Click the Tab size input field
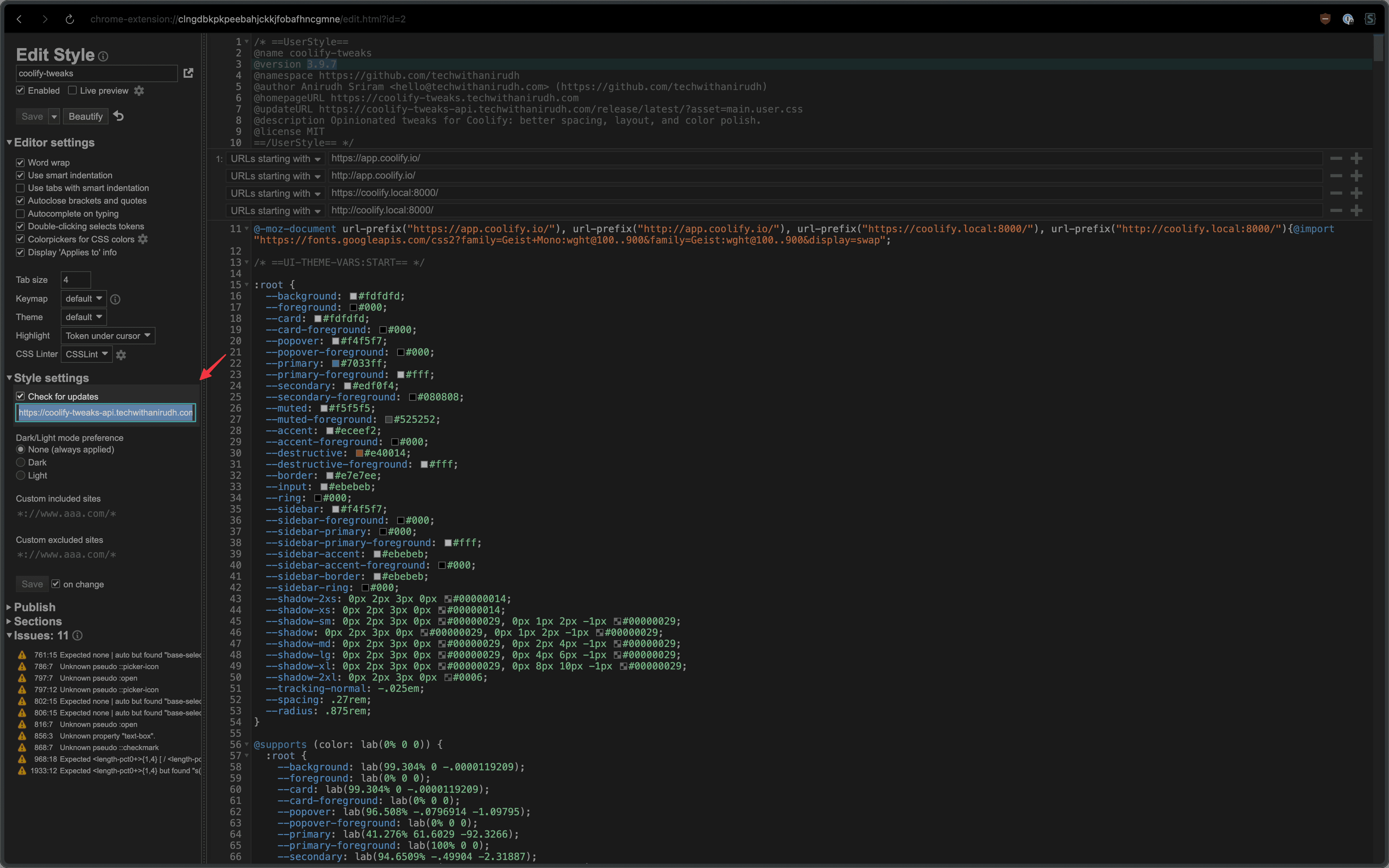Viewport: 1389px width, 868px height. (75, 280)
